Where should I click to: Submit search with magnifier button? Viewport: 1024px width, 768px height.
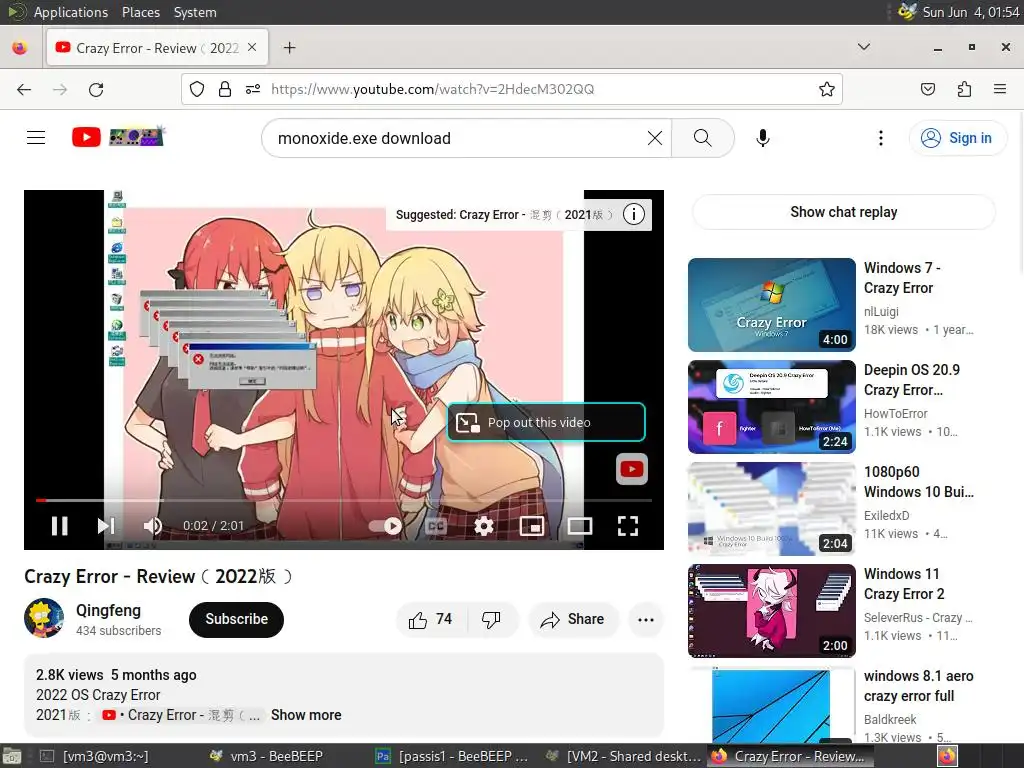(x=703, y=138)
